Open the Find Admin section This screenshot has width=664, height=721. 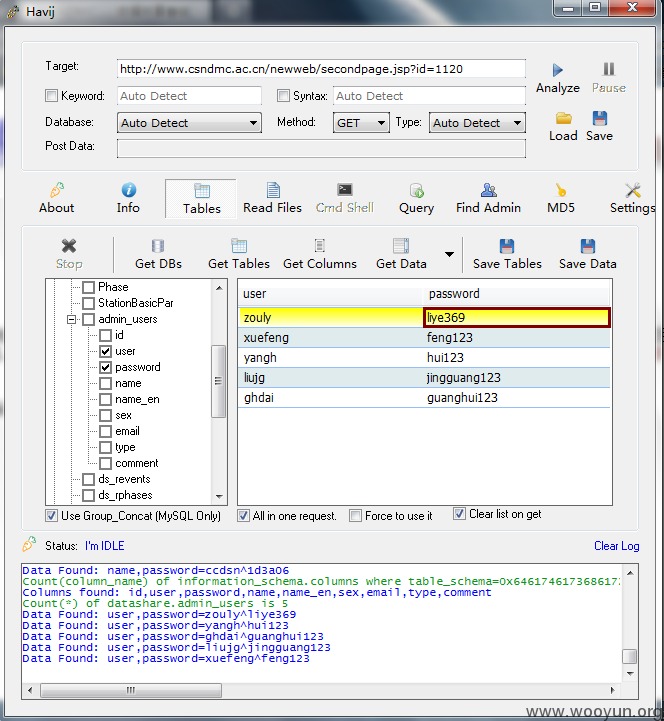[x=488, y=199]
